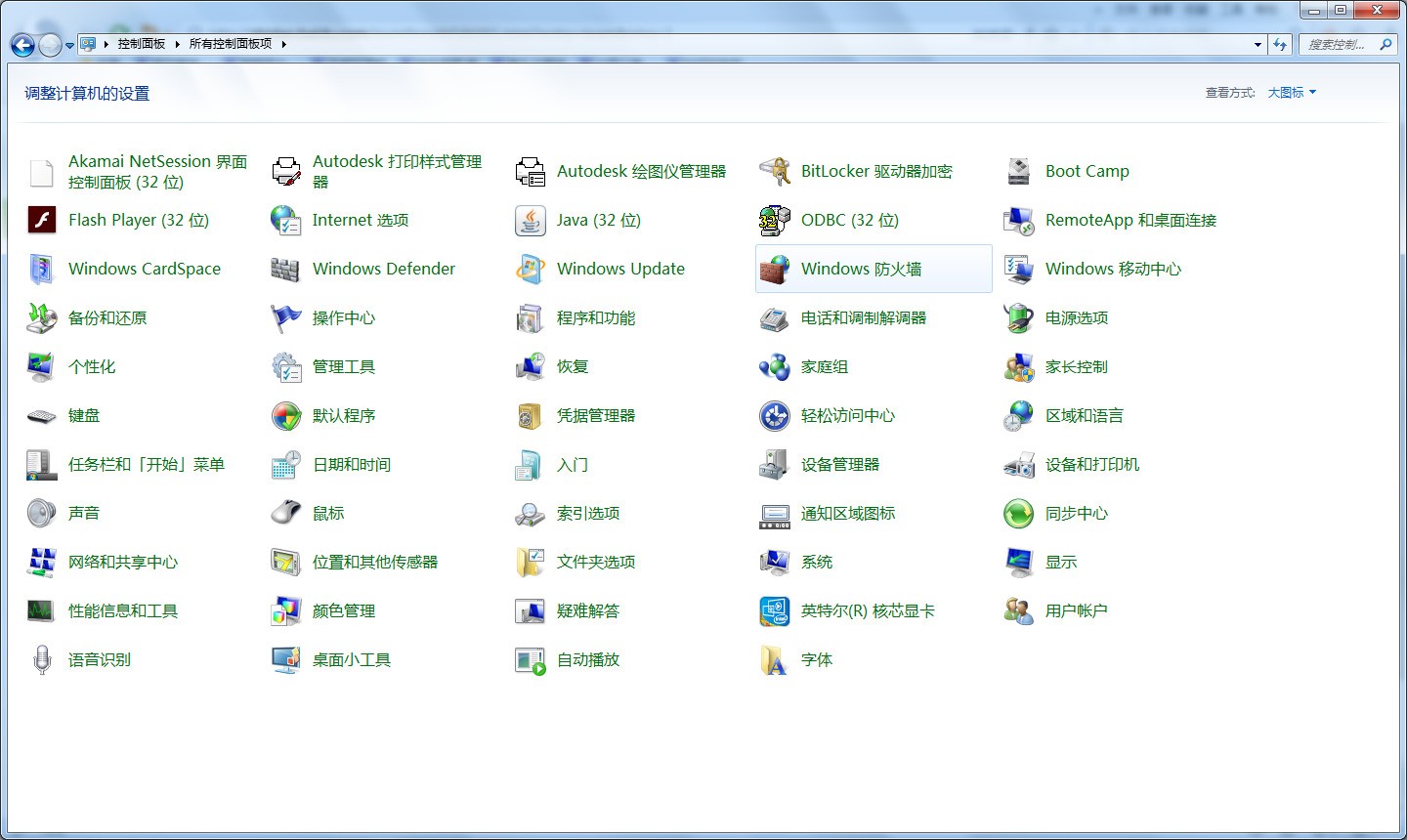Open the Boot Camp icon
Screen dimensions: 1407x840
point(1019,172)
